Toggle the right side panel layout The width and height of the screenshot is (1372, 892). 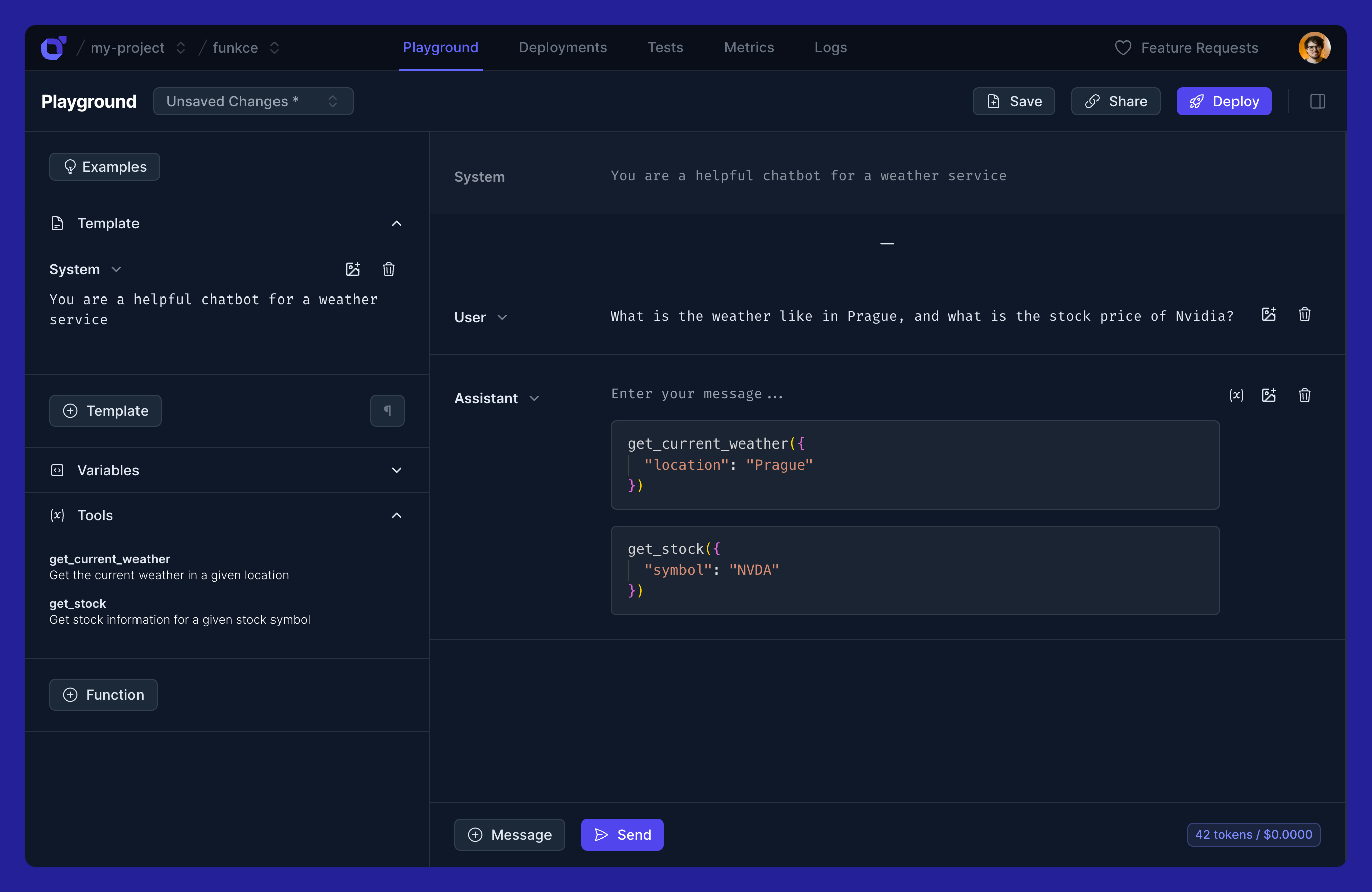click(1317, 101)
